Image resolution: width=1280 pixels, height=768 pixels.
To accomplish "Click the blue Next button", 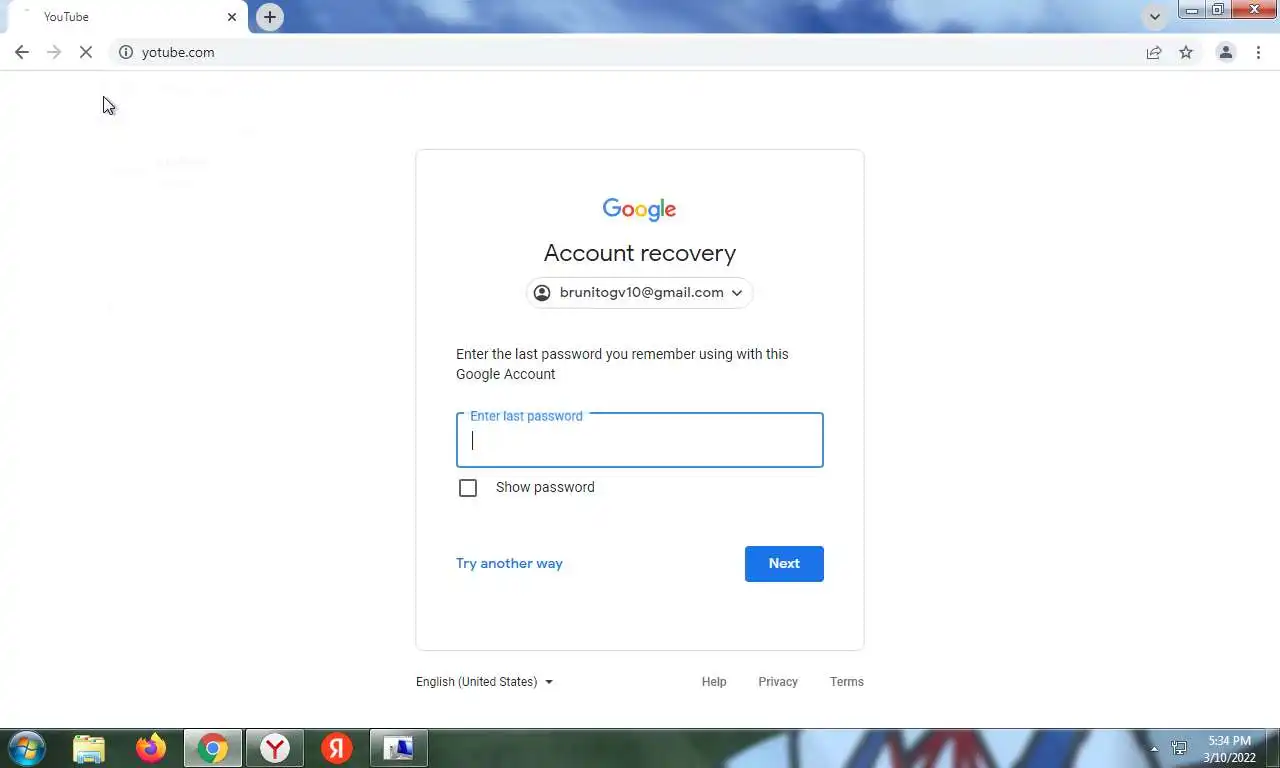I will click(x=784, y=564).
